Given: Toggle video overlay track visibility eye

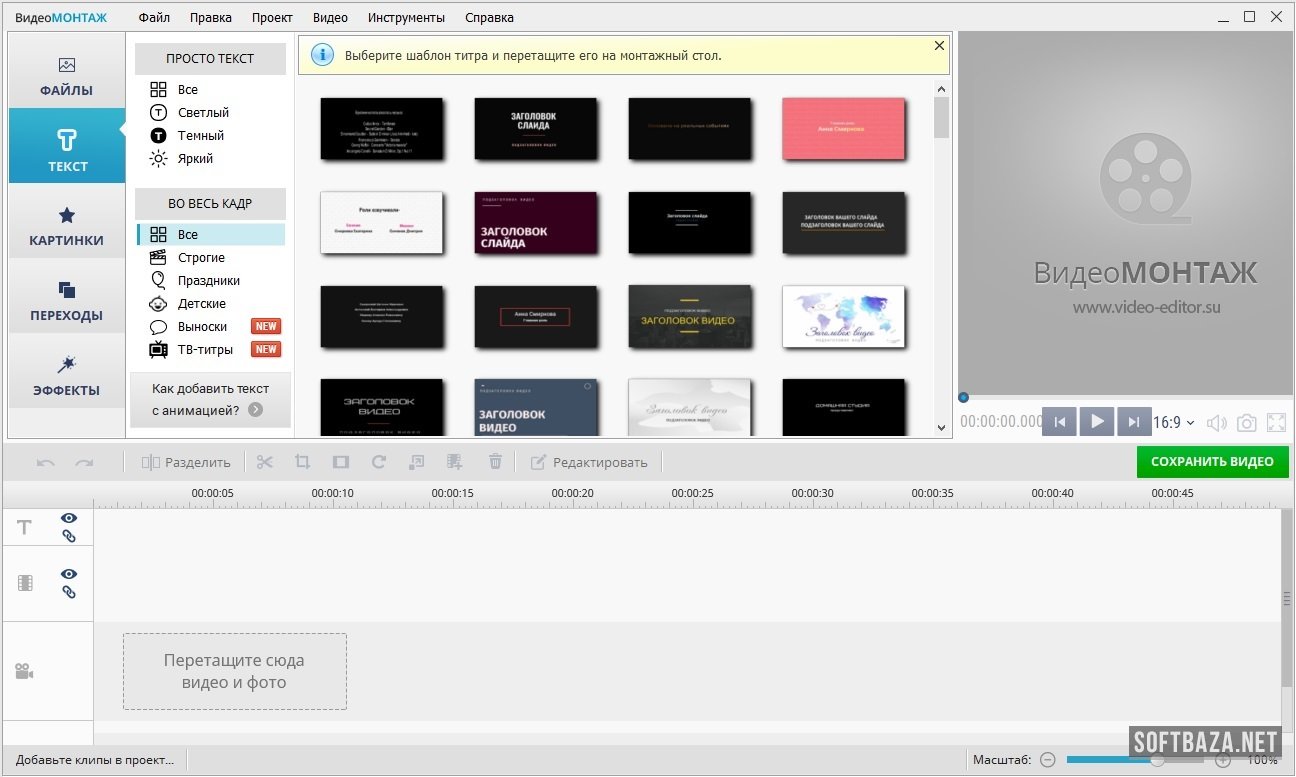Looking at the screenshot, I should (69, 574).
